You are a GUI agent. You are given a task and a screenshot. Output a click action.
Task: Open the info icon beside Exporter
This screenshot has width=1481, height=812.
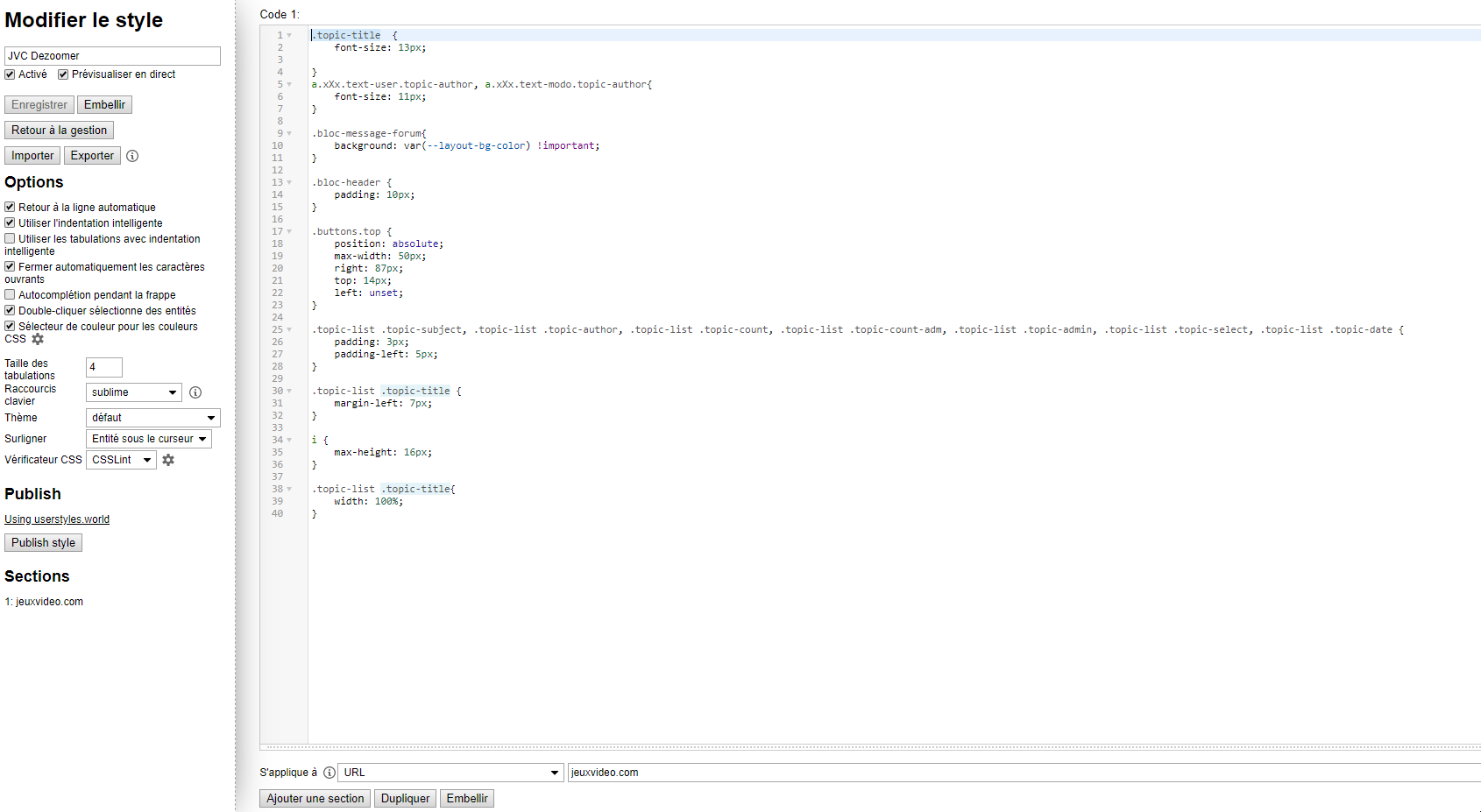[x=132, y=156]
